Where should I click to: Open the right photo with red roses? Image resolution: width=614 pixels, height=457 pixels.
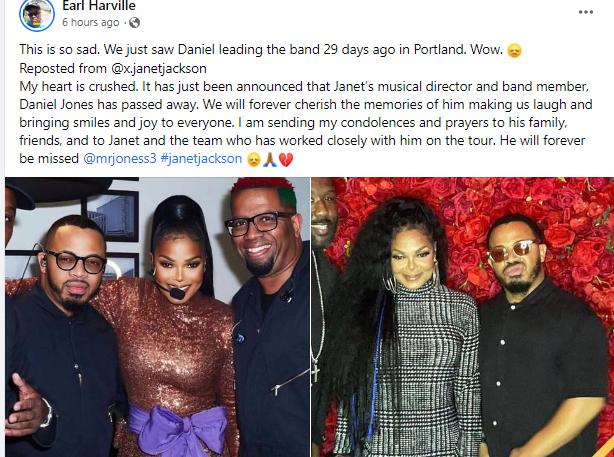tap(462, 317)
